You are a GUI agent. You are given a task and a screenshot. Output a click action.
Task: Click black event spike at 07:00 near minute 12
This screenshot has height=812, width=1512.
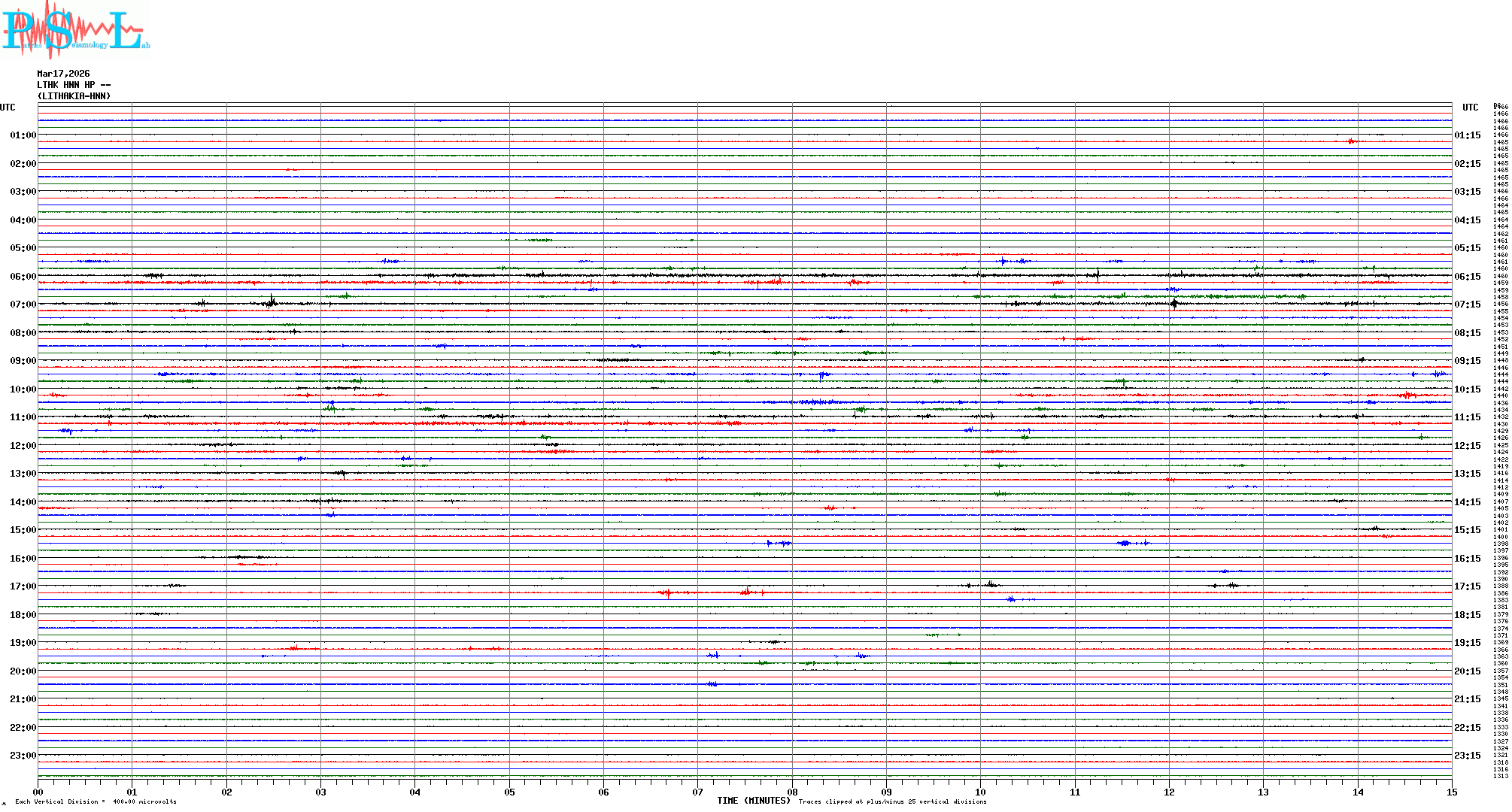click(x=1173, y=303)
